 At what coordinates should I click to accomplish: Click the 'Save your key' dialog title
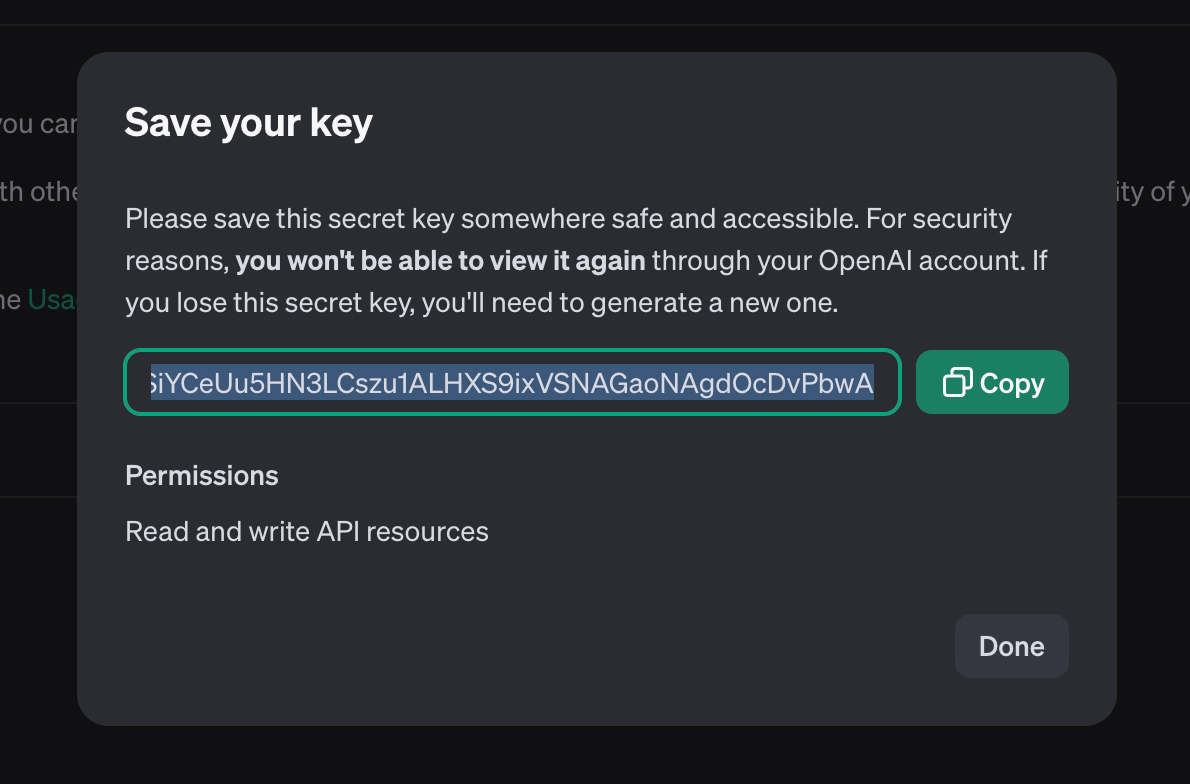(248, 122)
